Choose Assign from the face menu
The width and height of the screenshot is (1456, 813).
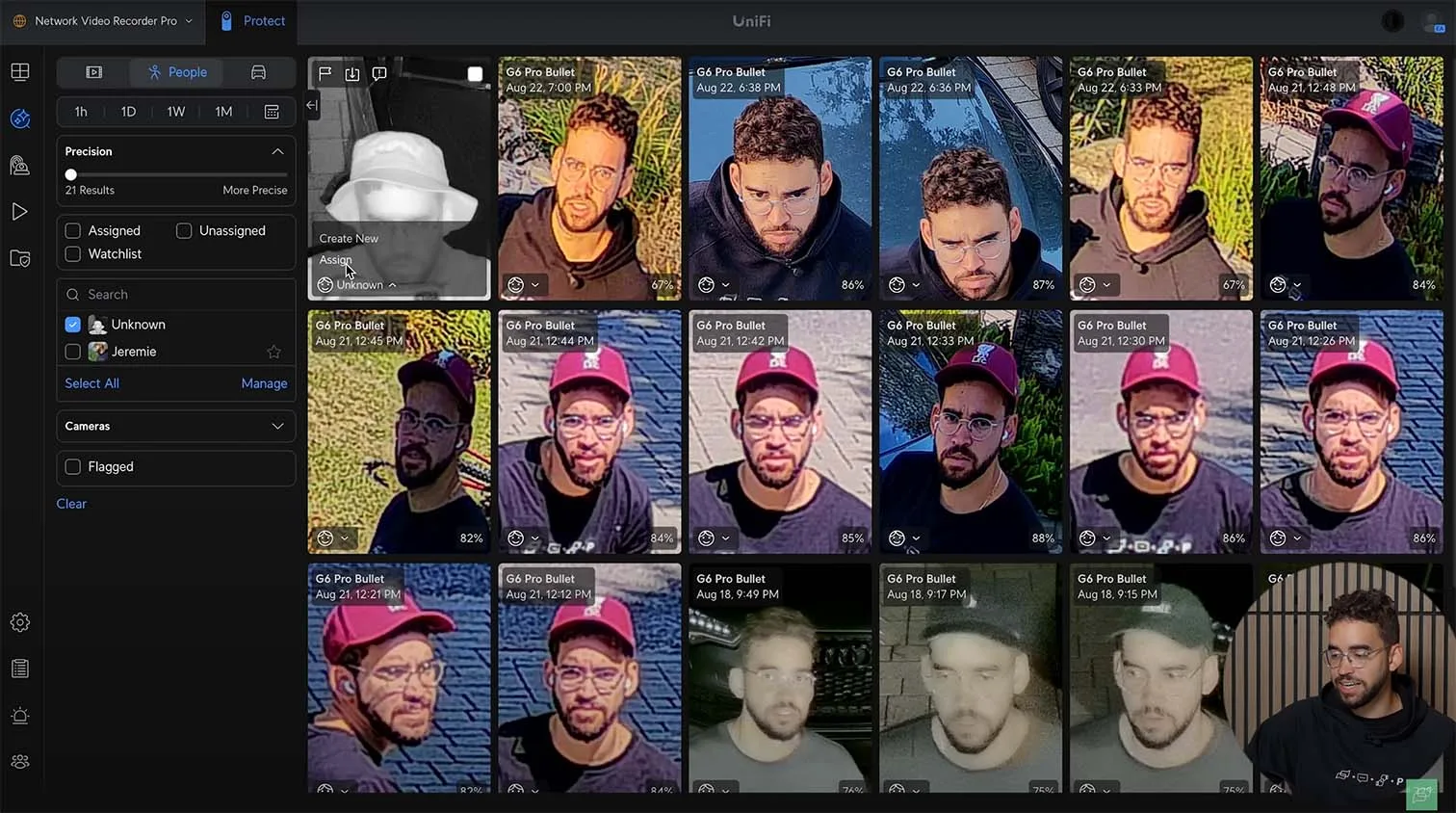(x=335, y=260)
